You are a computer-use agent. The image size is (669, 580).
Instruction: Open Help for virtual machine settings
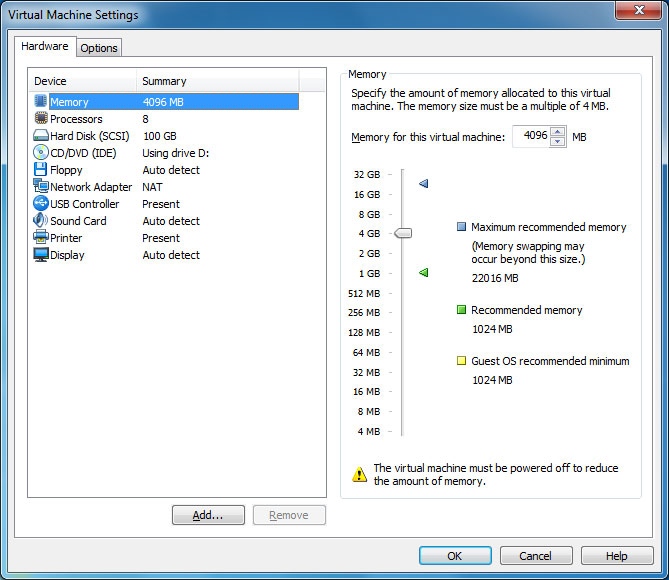pyautogui.click(x=617, y=556)
